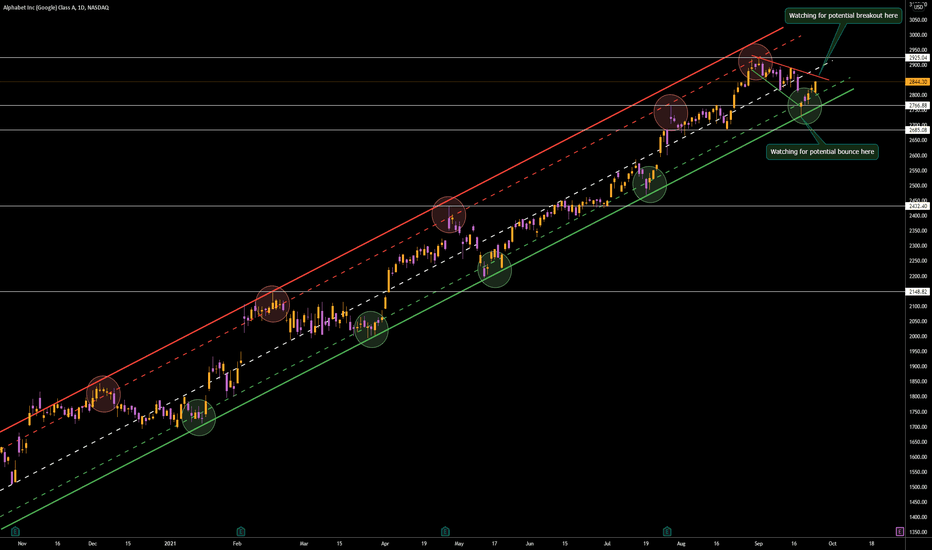Click the Feb label on time axis
Screen dimensions: 932x550
[x=237, y=543]
